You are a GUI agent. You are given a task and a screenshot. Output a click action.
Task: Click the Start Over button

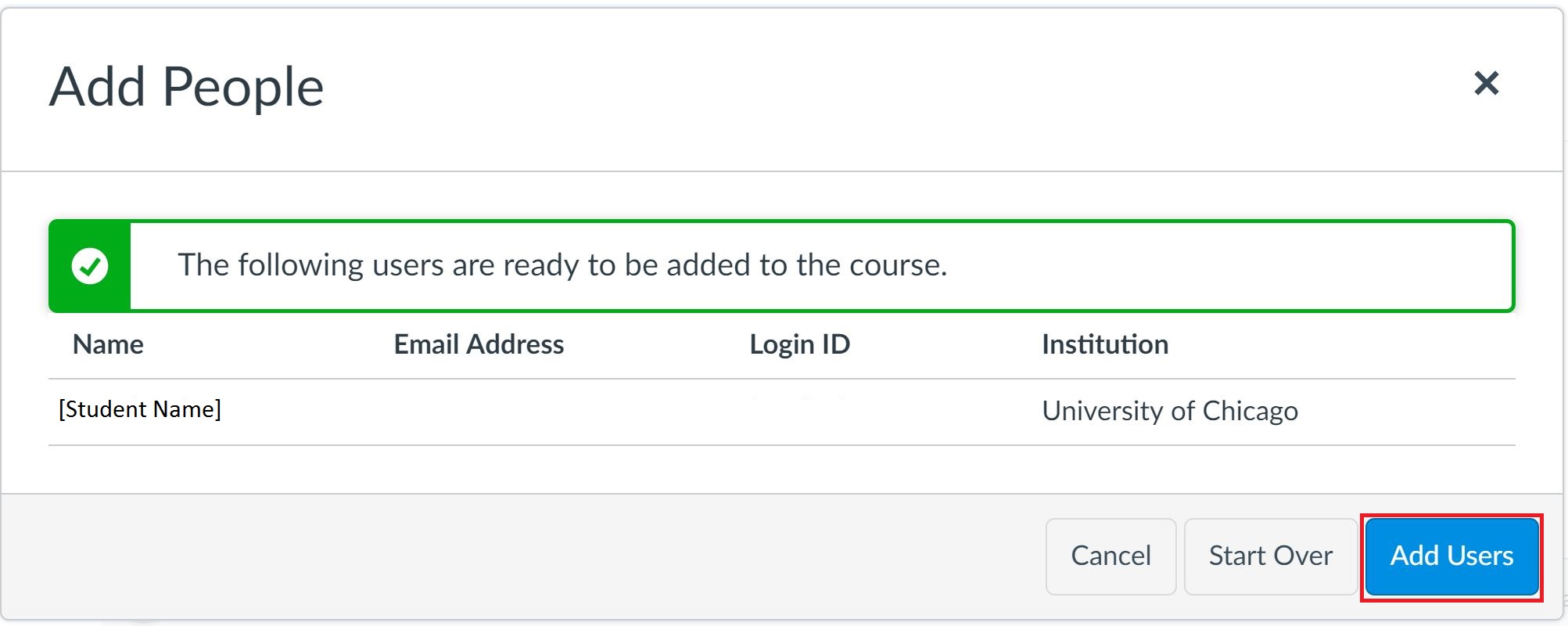1270,556
